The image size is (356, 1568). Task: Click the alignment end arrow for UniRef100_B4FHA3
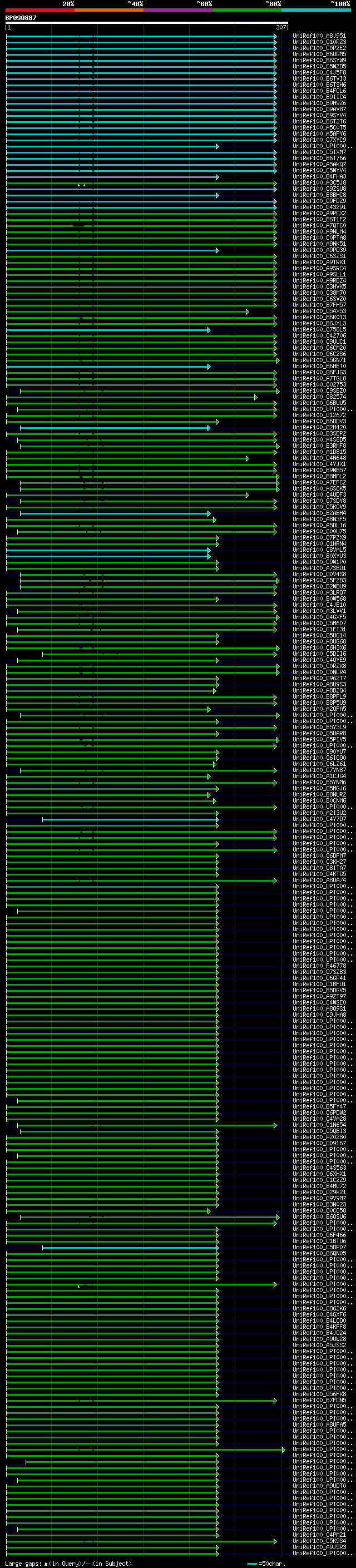click(217, 177)
